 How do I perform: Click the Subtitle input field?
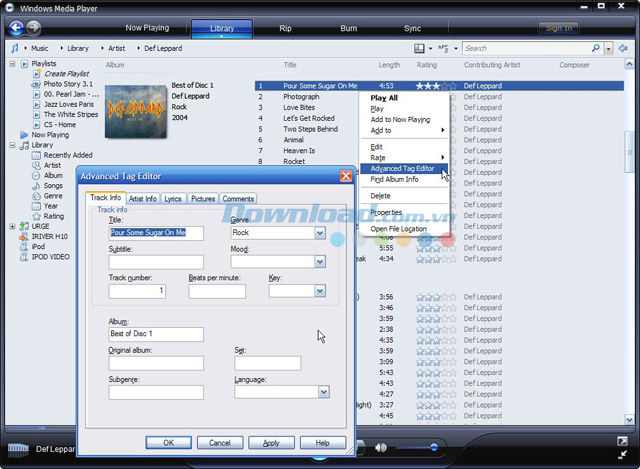click(156, 262)
